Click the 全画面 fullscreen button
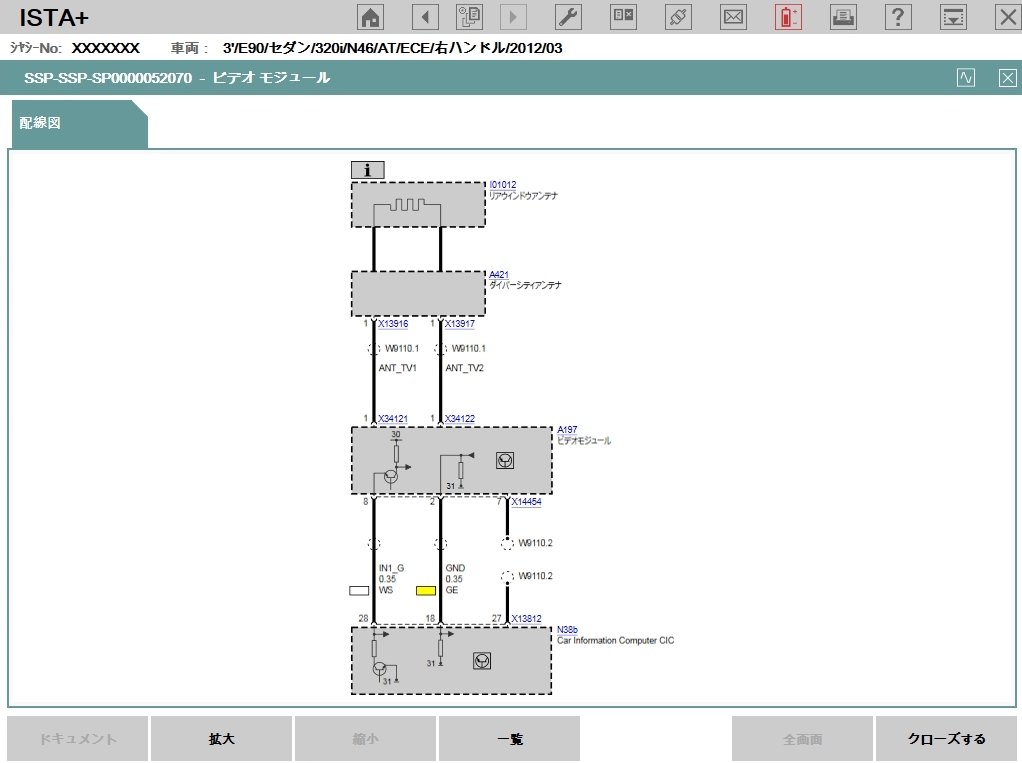This screenshot has width=1022, height=763. click(x=802, y=739)
